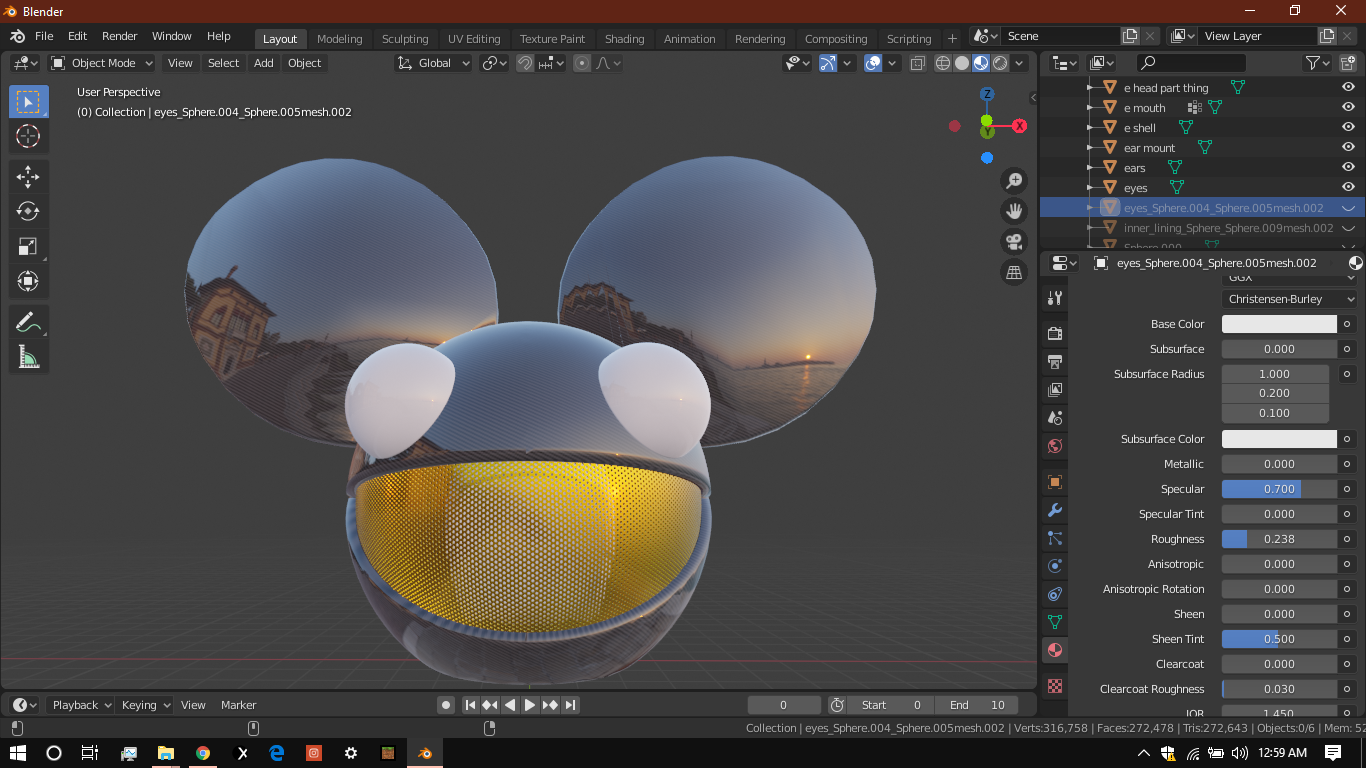Screen dimensions: 1366x768
Task: Open the Physics properties tab
Action: point(1054,566)
